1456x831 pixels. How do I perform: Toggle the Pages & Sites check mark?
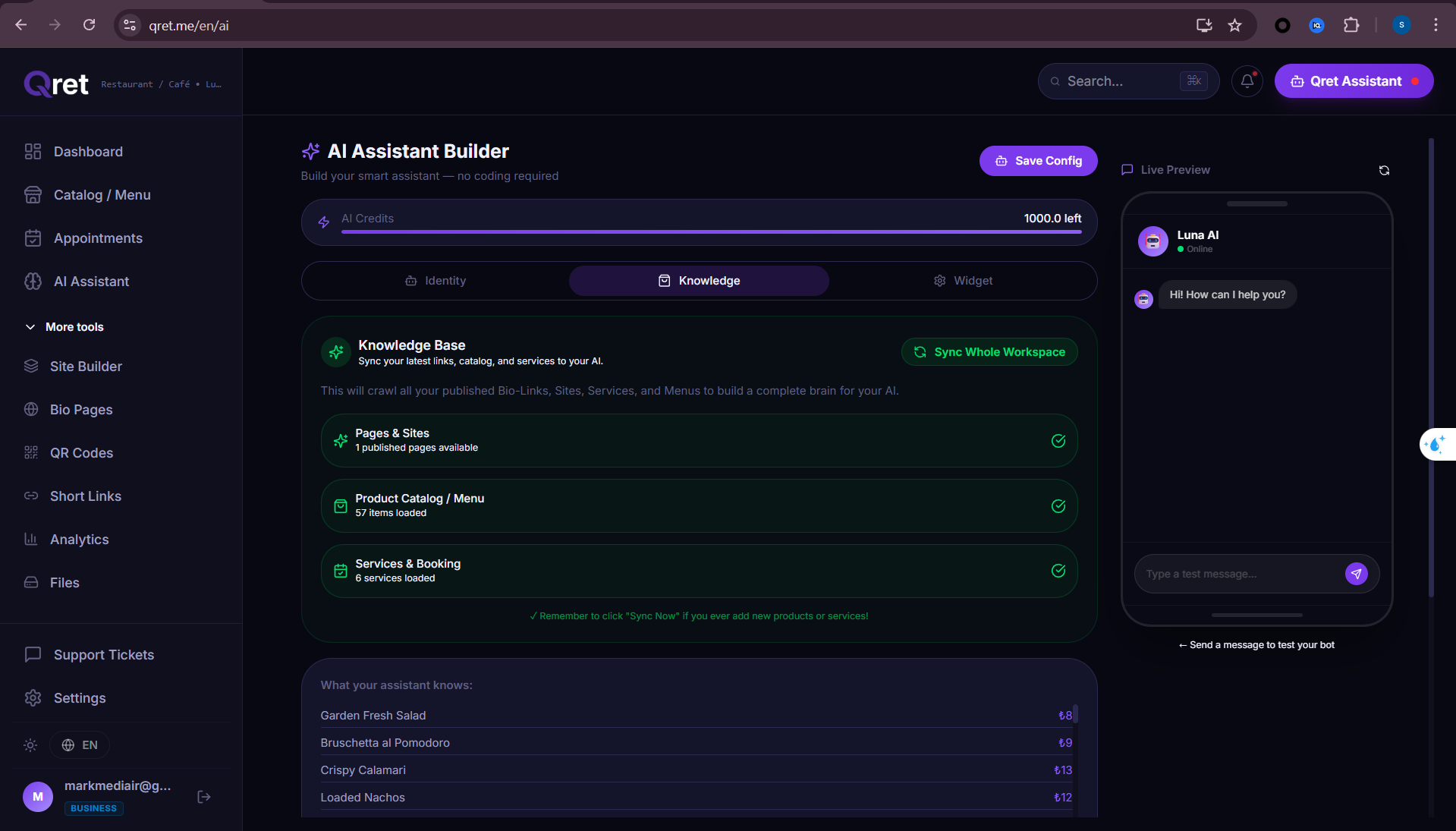coord(1058,441)
